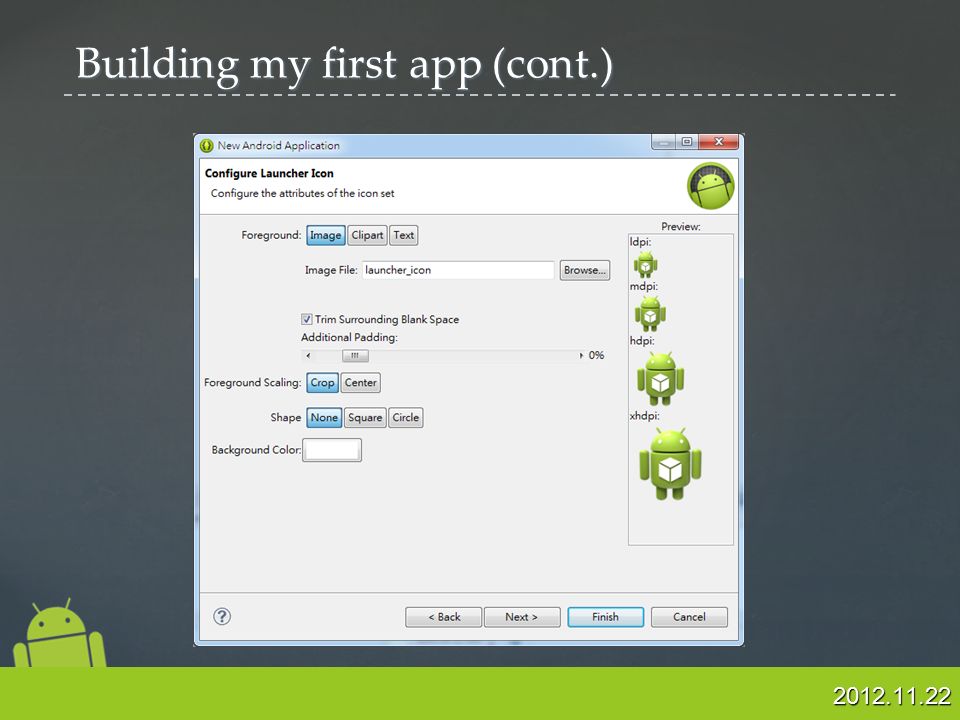960x720 pixels.
Task: Select Image as foreground type
Action: (x=325, y=235)
